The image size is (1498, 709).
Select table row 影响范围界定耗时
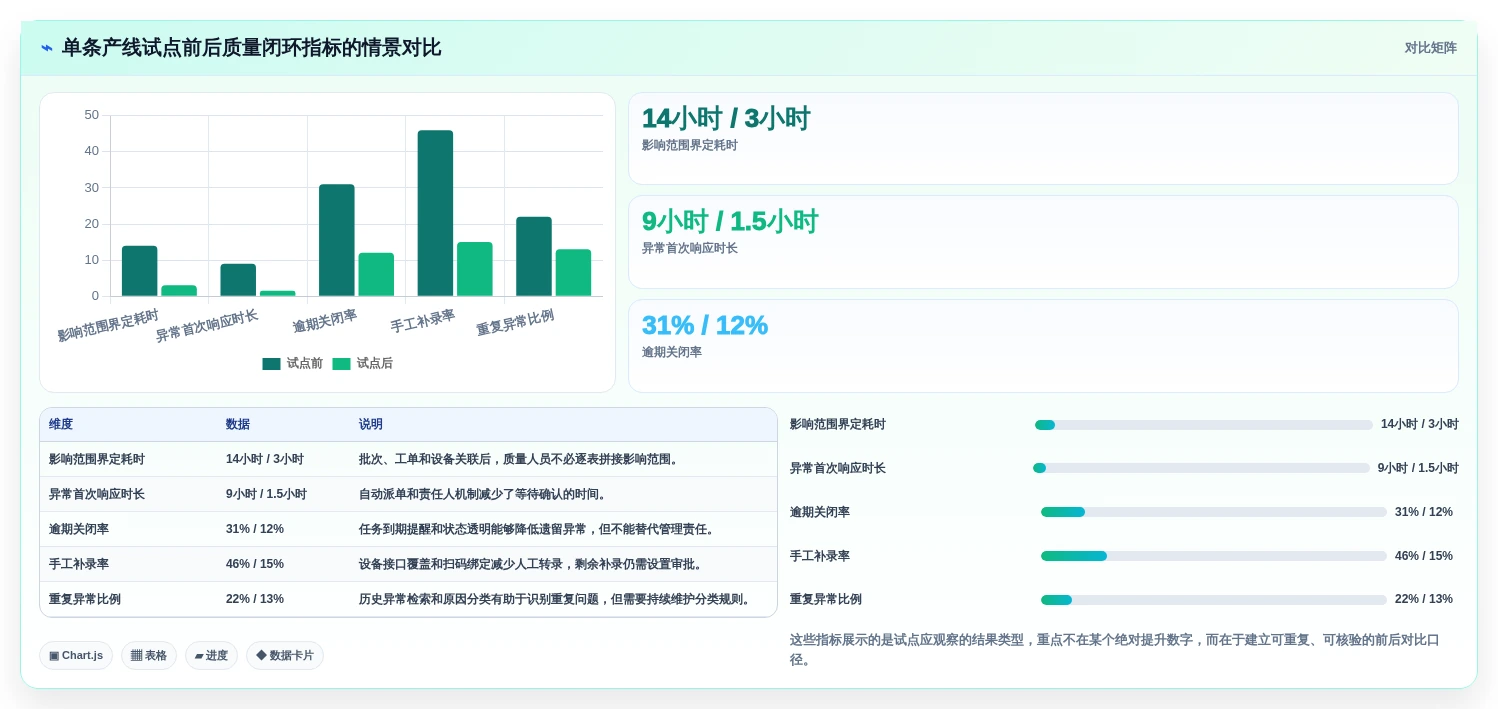point(408,460)
